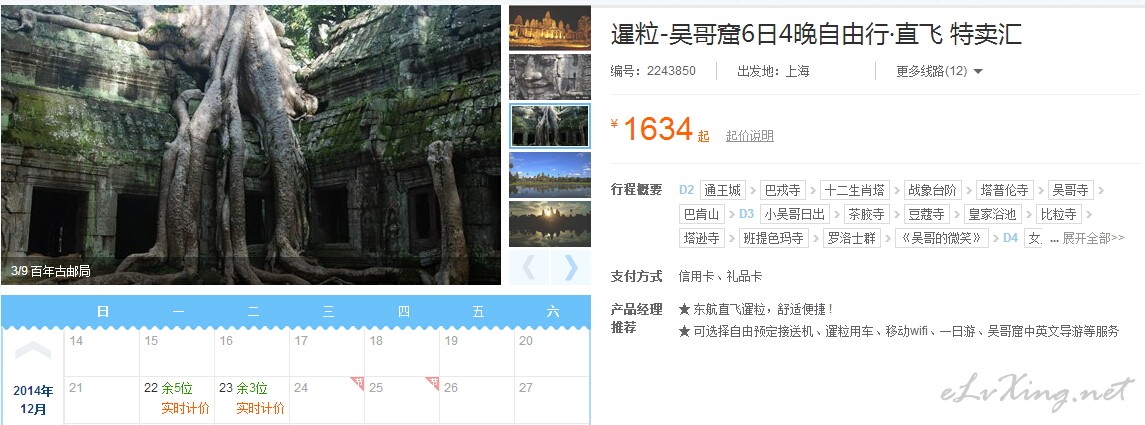Viewport: 1145px width, 425px height.
Task: Click the 1634 price figure
Action: 657,129
